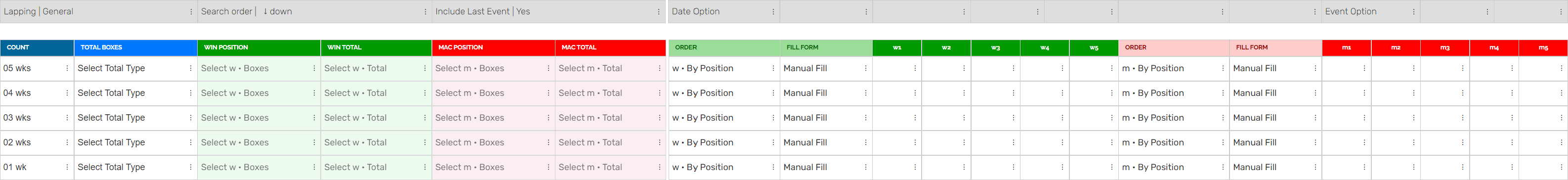Click the MAC TOTAL column header
Image resolution: width=1568 pixels, height=180 pixels.
pyautogui.click(x=610, y=47)
